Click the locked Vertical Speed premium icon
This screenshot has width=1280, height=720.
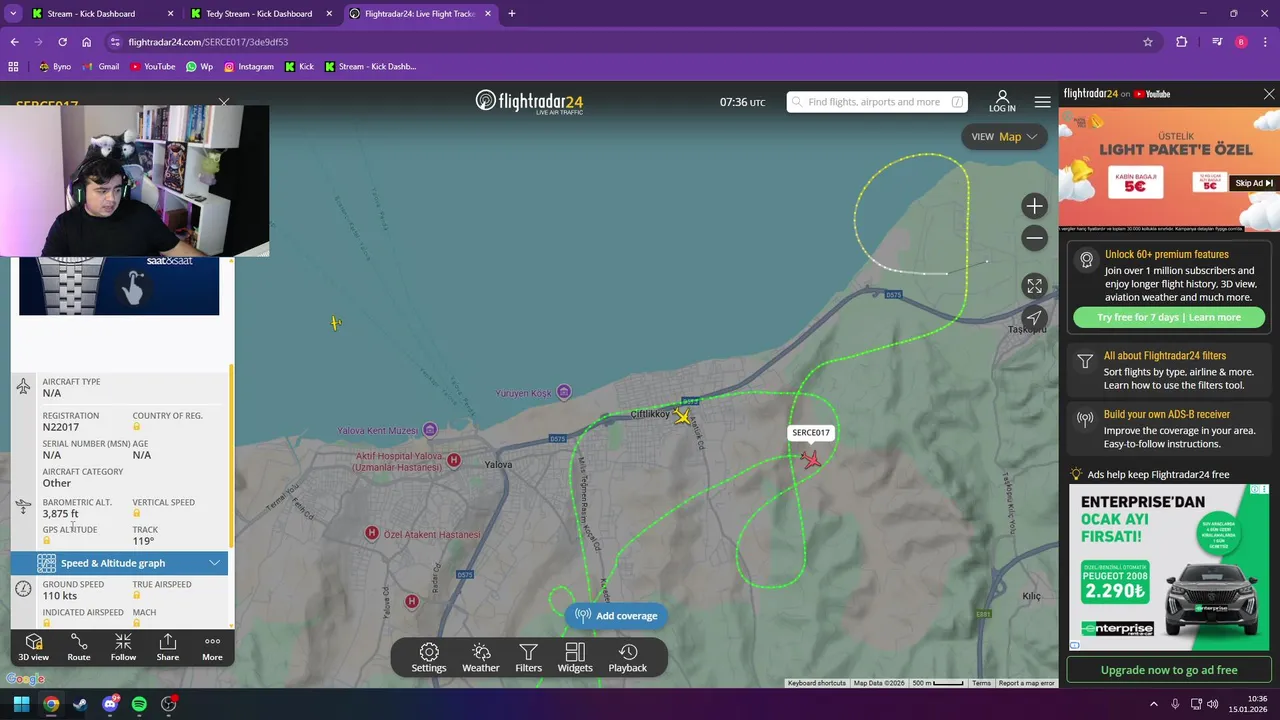137,514
